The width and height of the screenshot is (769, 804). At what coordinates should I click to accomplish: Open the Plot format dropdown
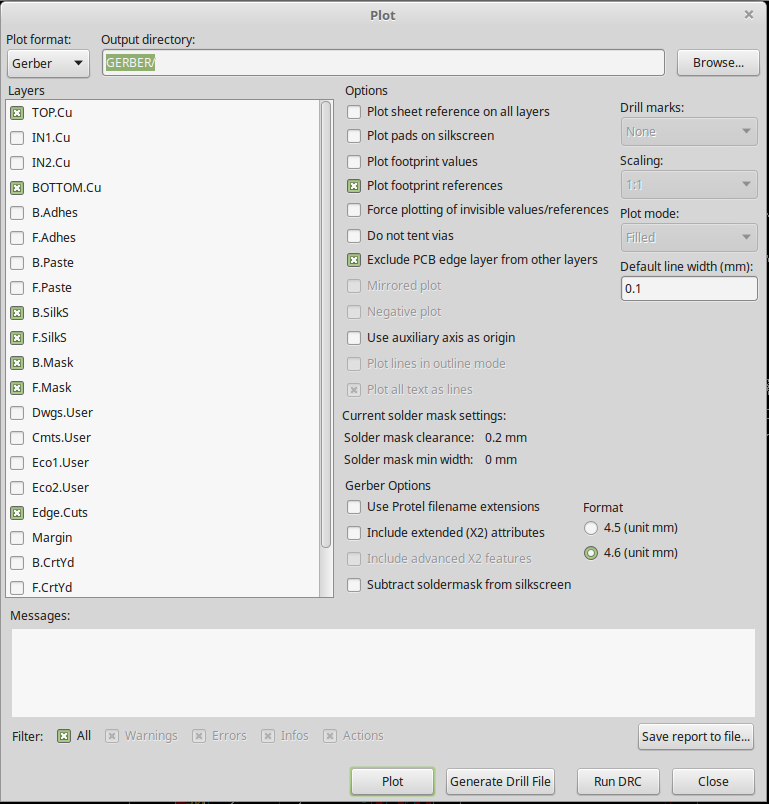tap(48, 64)
